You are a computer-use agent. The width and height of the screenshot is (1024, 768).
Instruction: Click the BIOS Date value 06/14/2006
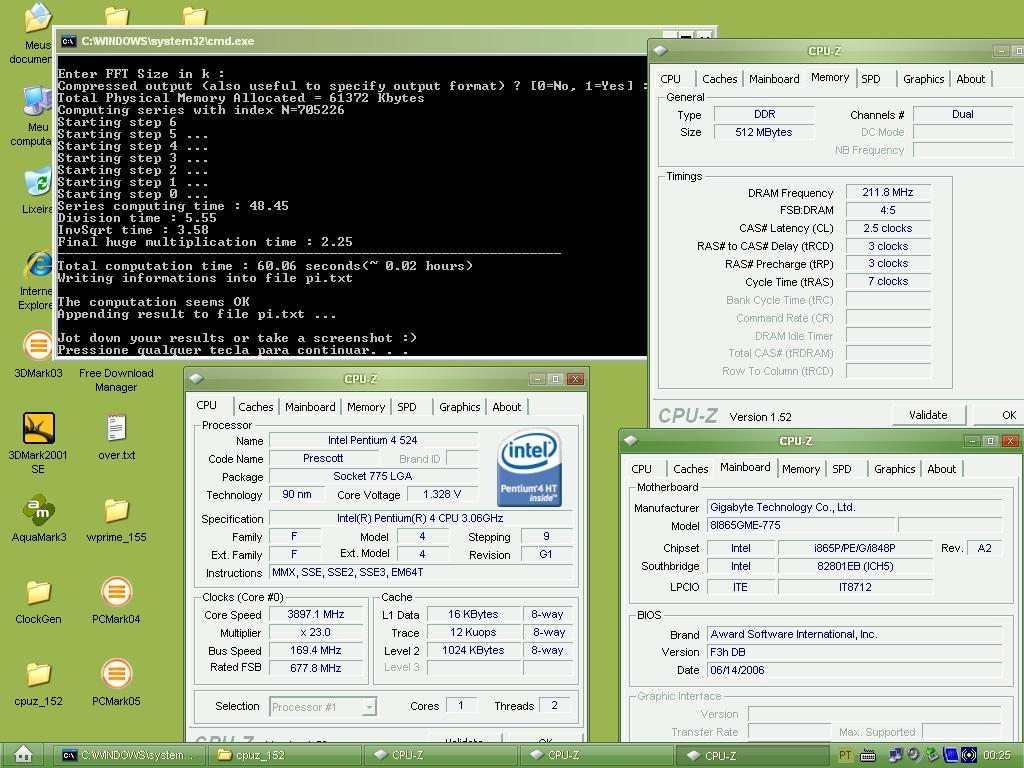[x=854, y=670]
